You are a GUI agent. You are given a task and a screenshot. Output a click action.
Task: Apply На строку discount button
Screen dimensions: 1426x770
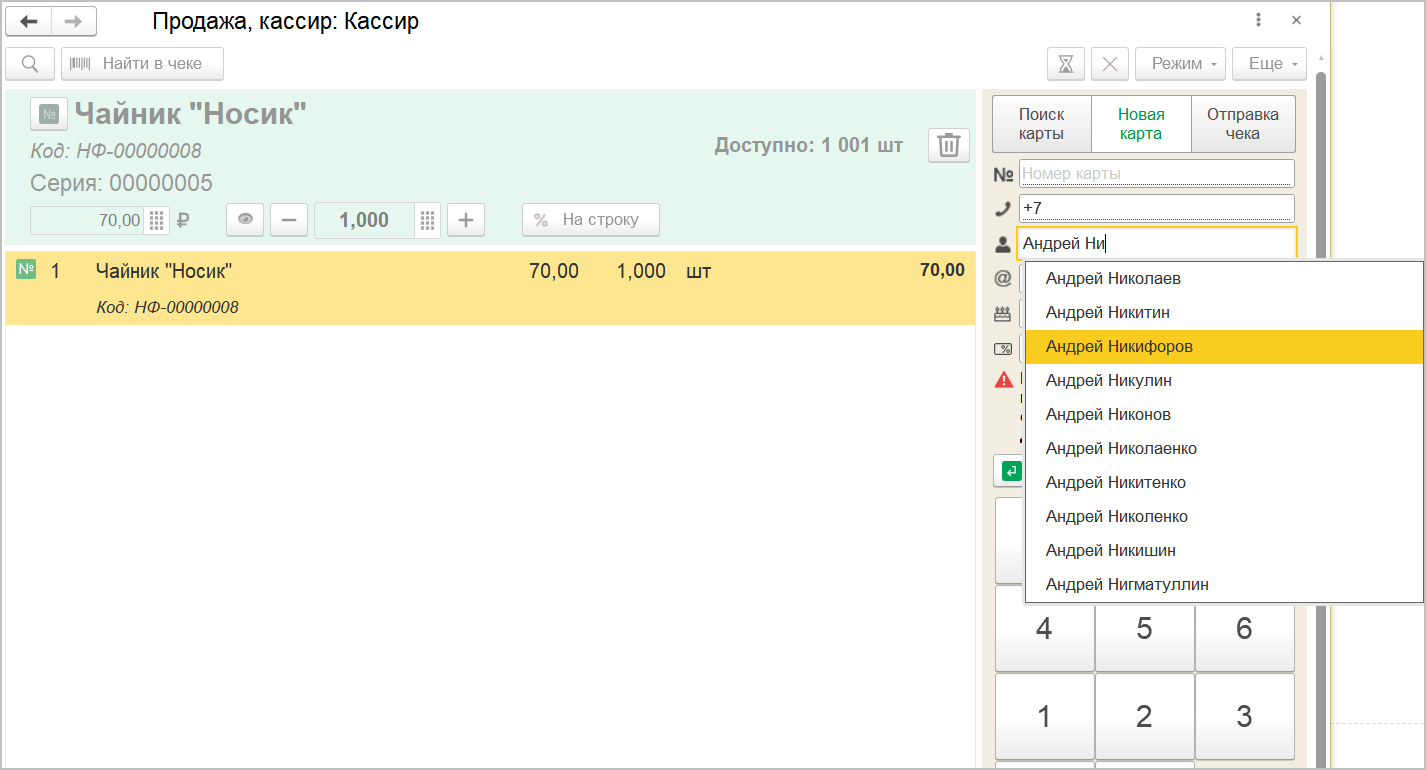[x=590, y=220]
